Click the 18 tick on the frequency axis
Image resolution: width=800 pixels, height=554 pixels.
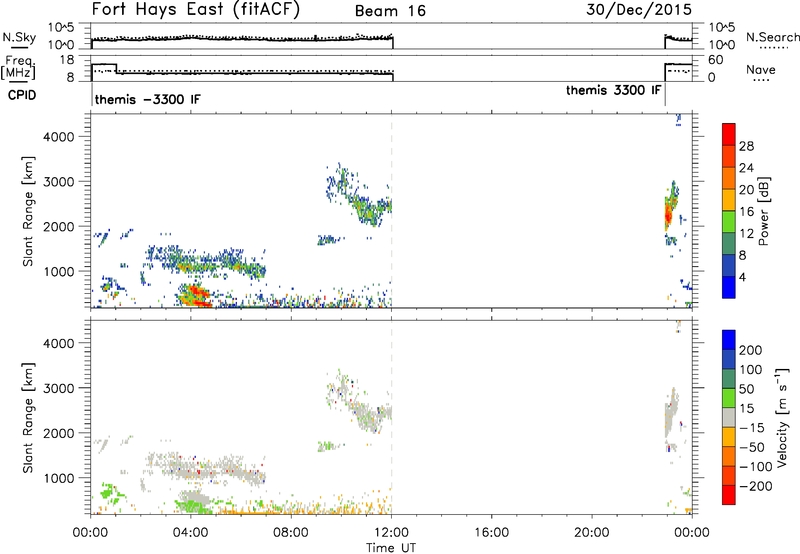tap(67, 60)
